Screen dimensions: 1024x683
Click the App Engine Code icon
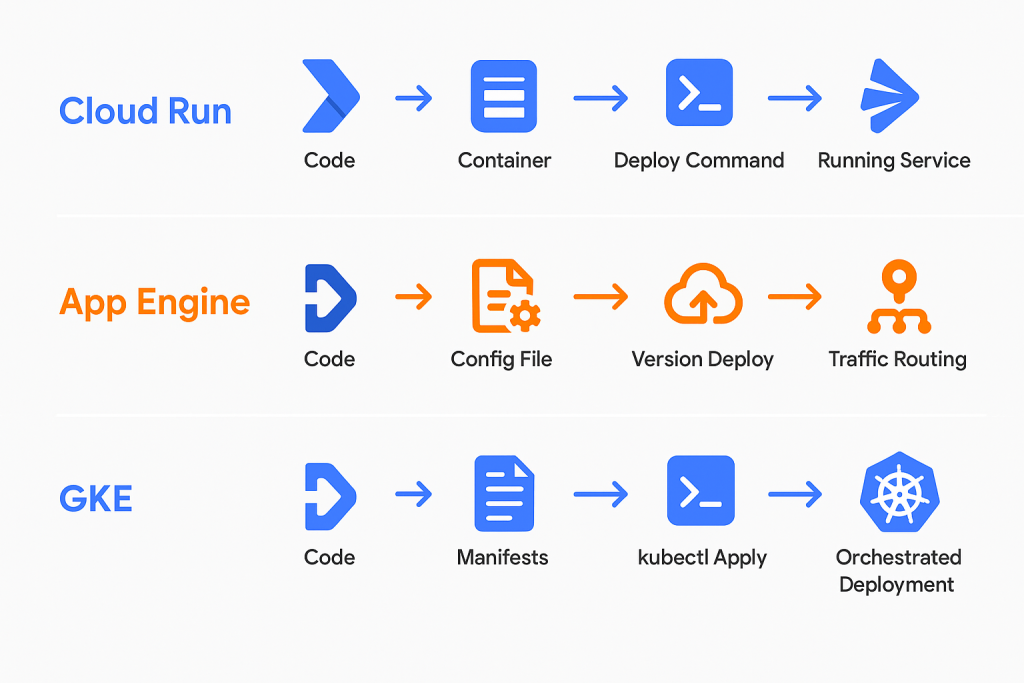click(330, 295)
